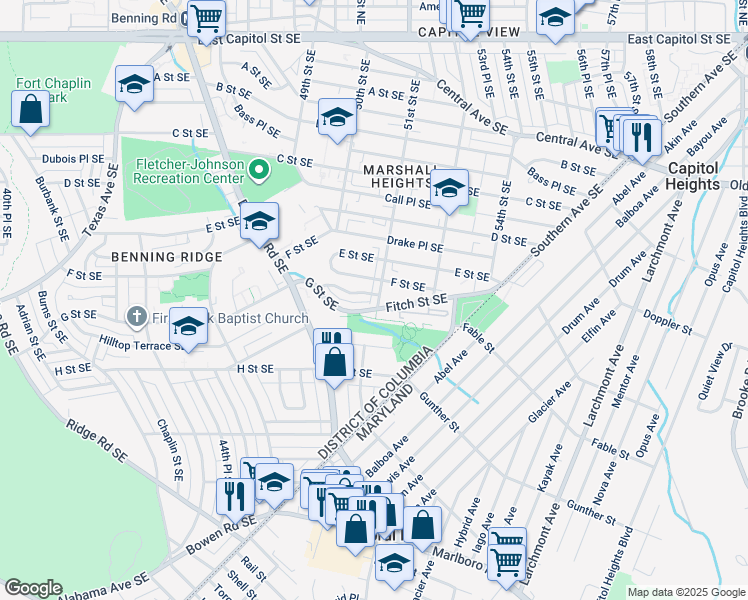Click the Fletcher-Johnson Recreation Center green pin
The image size is (748, 600).
pyautogui.click(x=259, y=171)
